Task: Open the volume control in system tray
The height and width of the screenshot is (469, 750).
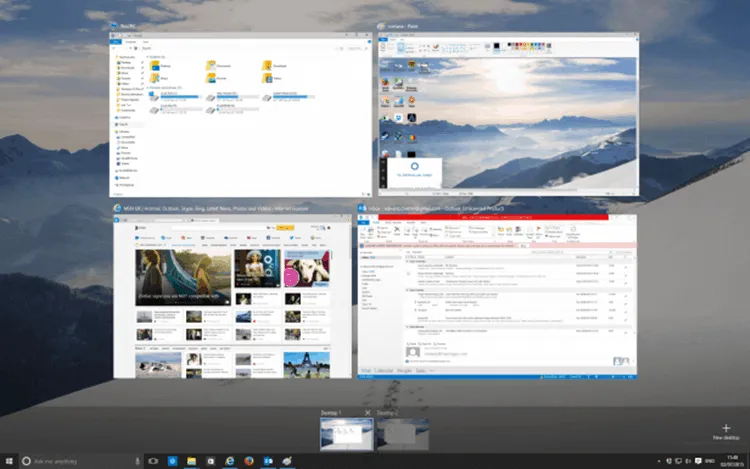Action: coord(688,461)
